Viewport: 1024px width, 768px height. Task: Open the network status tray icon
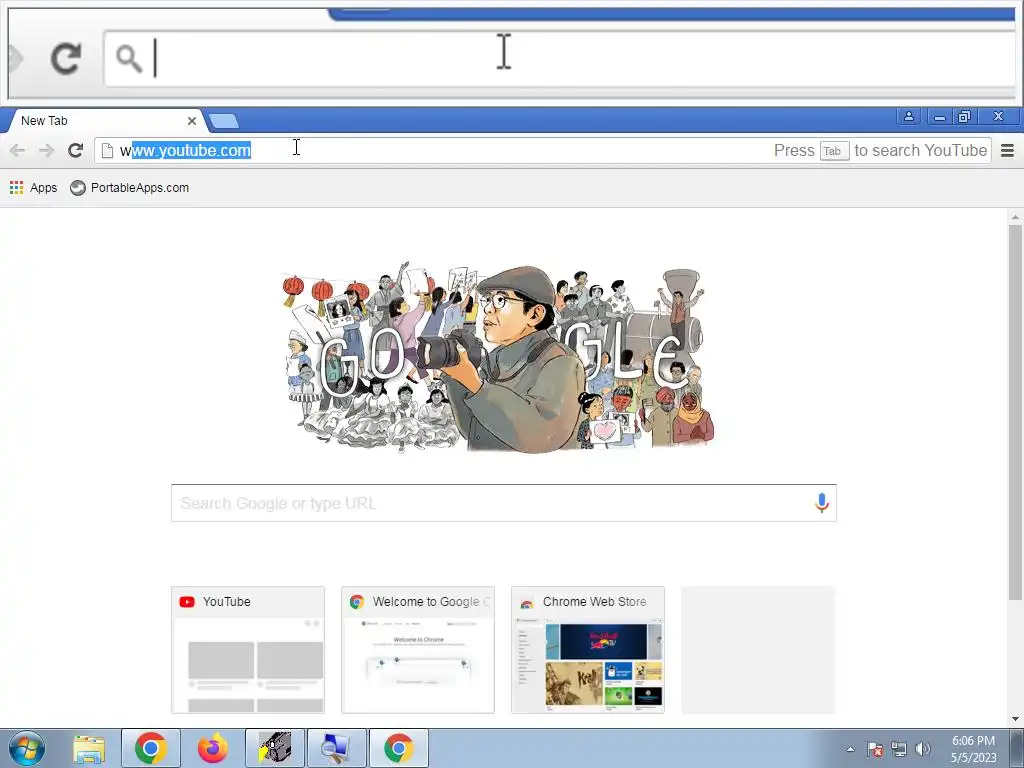point(899,749)
